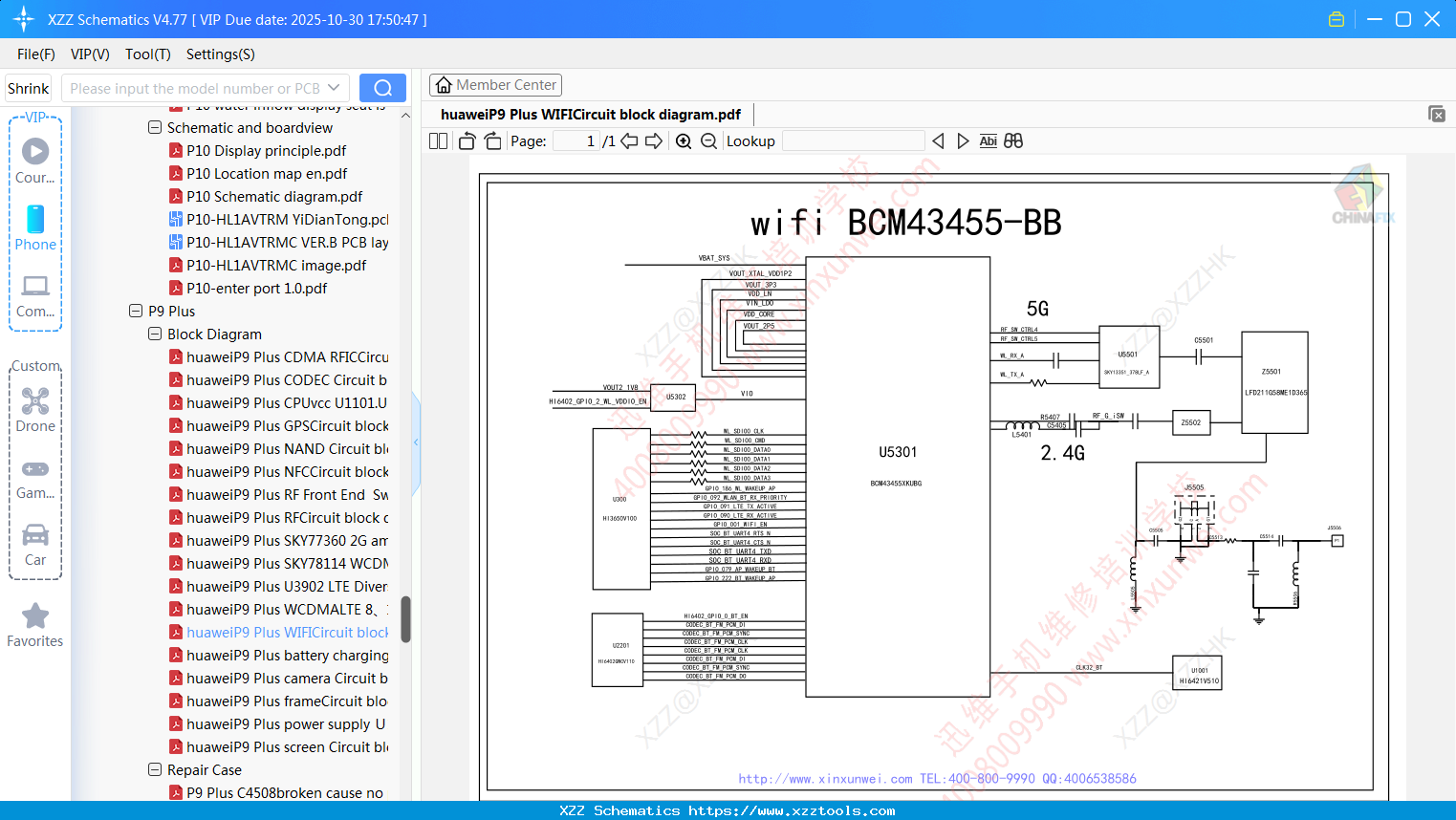This screenshot has width=1456, height=820.
Task: Click the model number search field
Action: [195, 88]
